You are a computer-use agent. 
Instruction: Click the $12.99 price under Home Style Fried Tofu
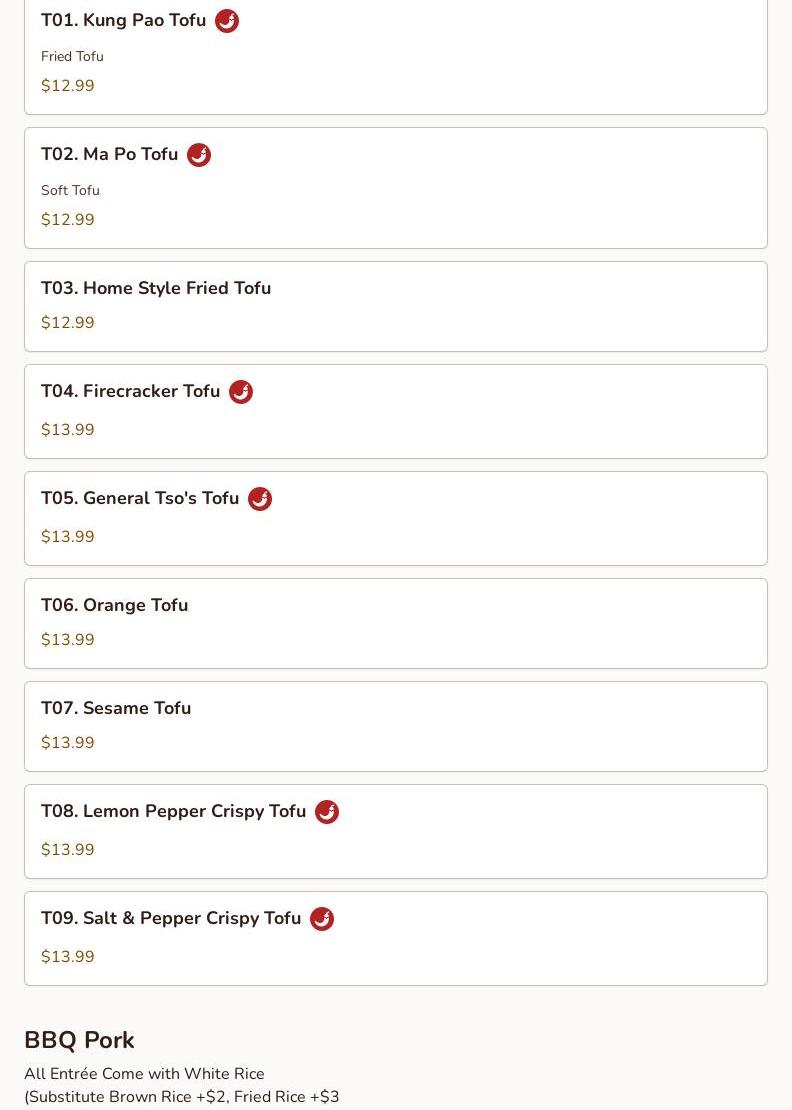[68, 323]
